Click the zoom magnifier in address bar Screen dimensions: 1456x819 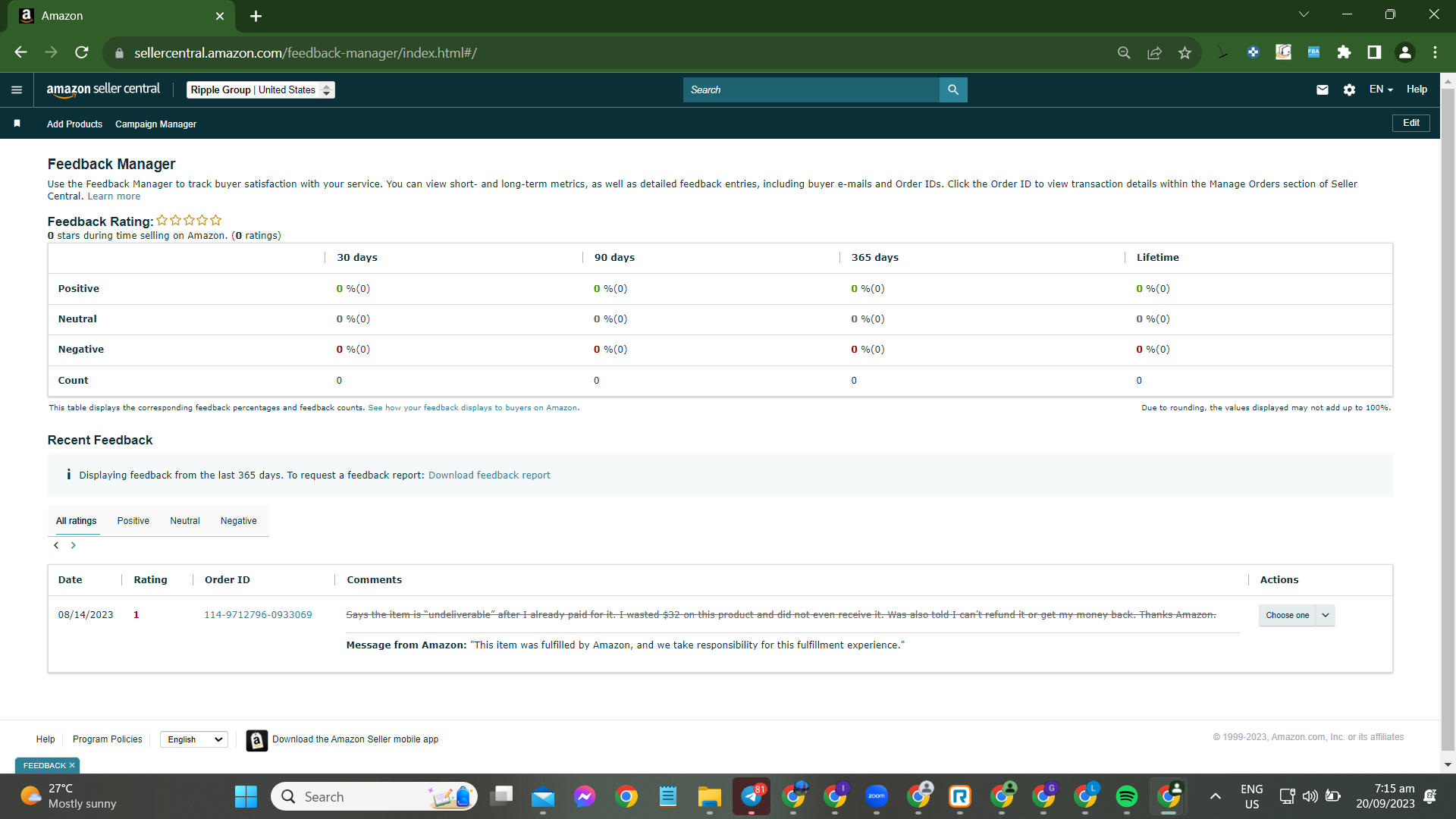click(x=1124, y=52)
